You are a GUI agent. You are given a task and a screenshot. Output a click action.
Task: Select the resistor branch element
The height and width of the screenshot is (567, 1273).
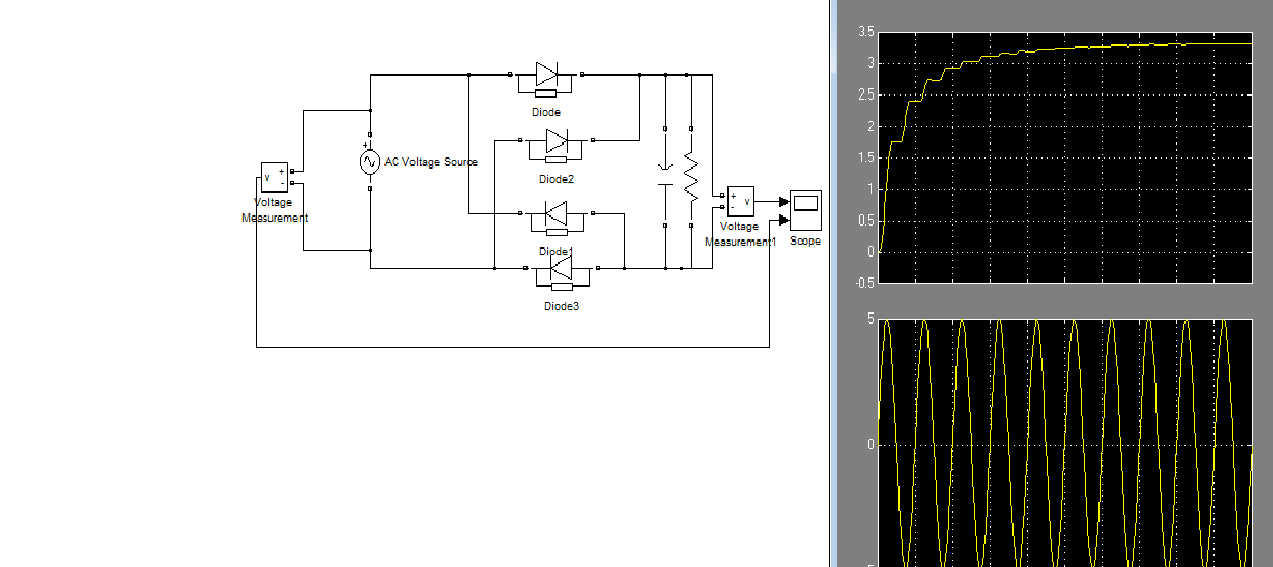689,176
